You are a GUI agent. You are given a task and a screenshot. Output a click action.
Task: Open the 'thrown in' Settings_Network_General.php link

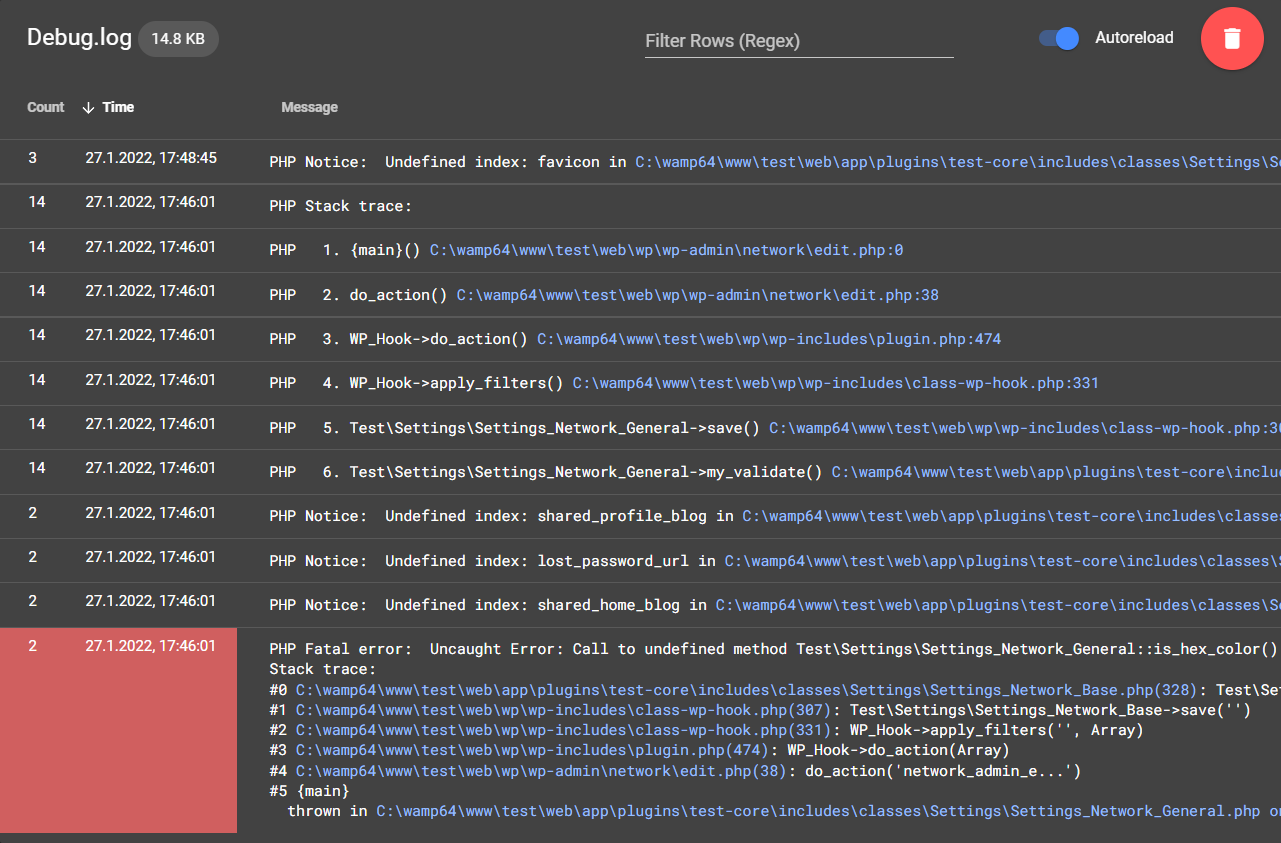coord(818,811)
